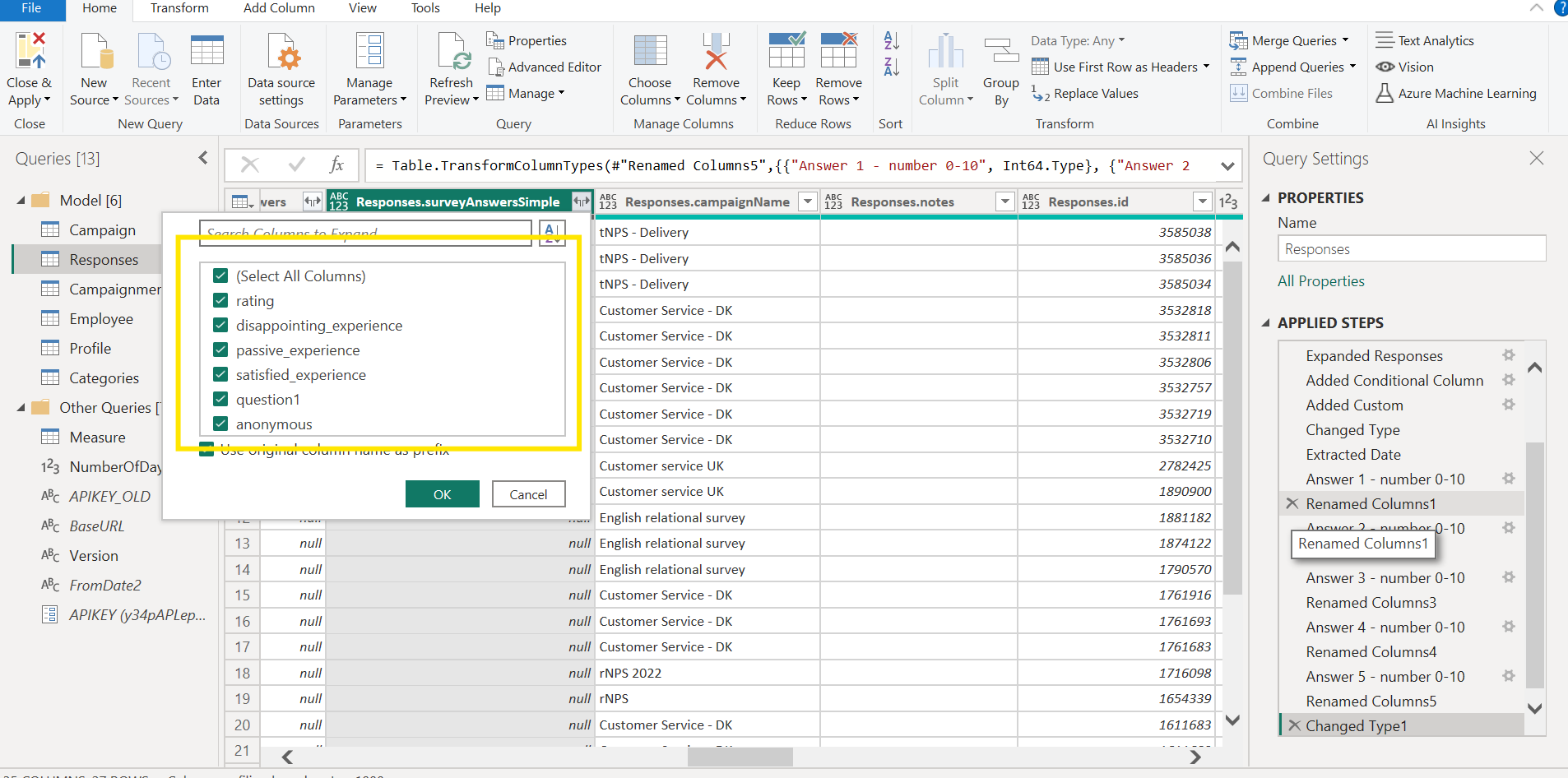Viewport: 1568px width, 778px height.
Task: Click the Remove Columns icon
Action: pyautogui.click(x=716, y=53)
